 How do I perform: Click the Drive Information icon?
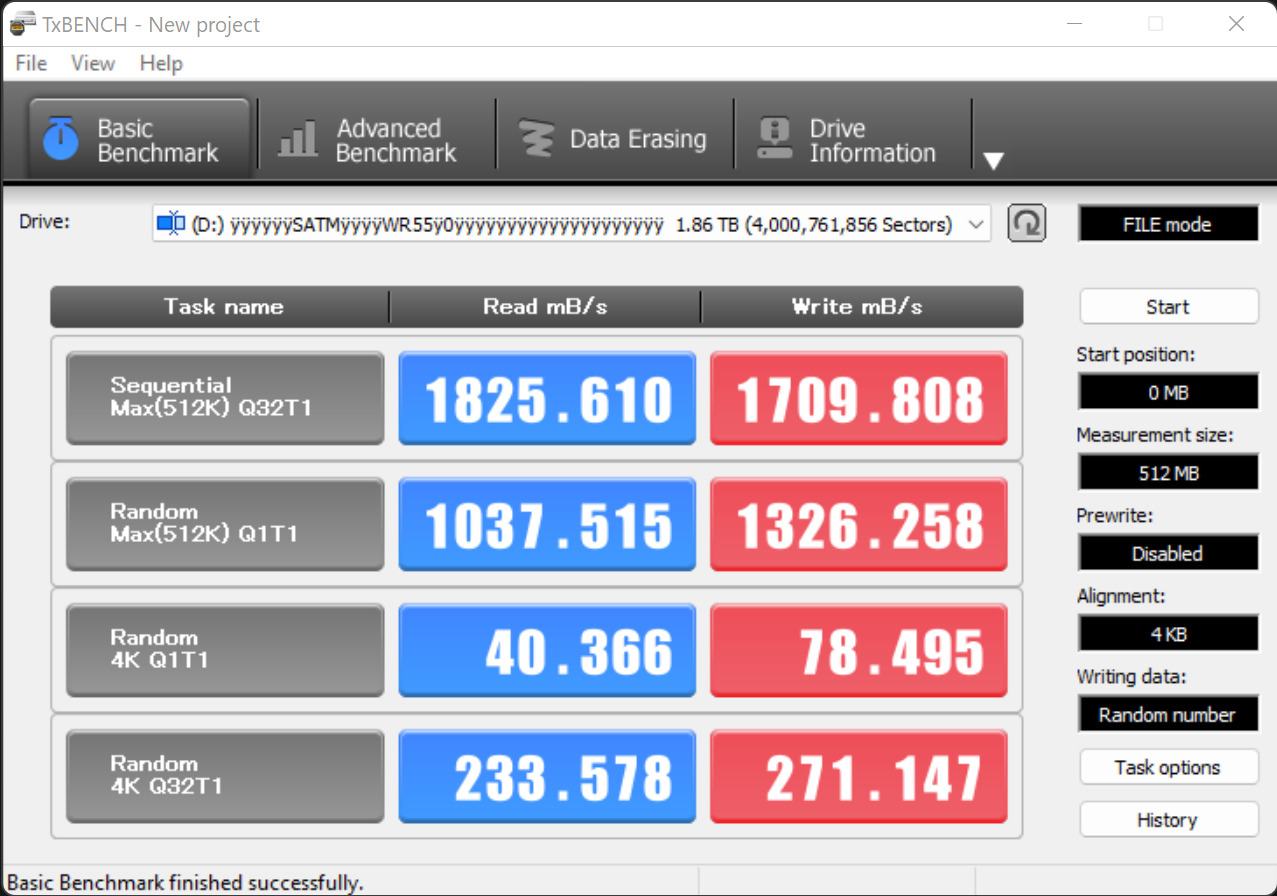coord(776,140)
